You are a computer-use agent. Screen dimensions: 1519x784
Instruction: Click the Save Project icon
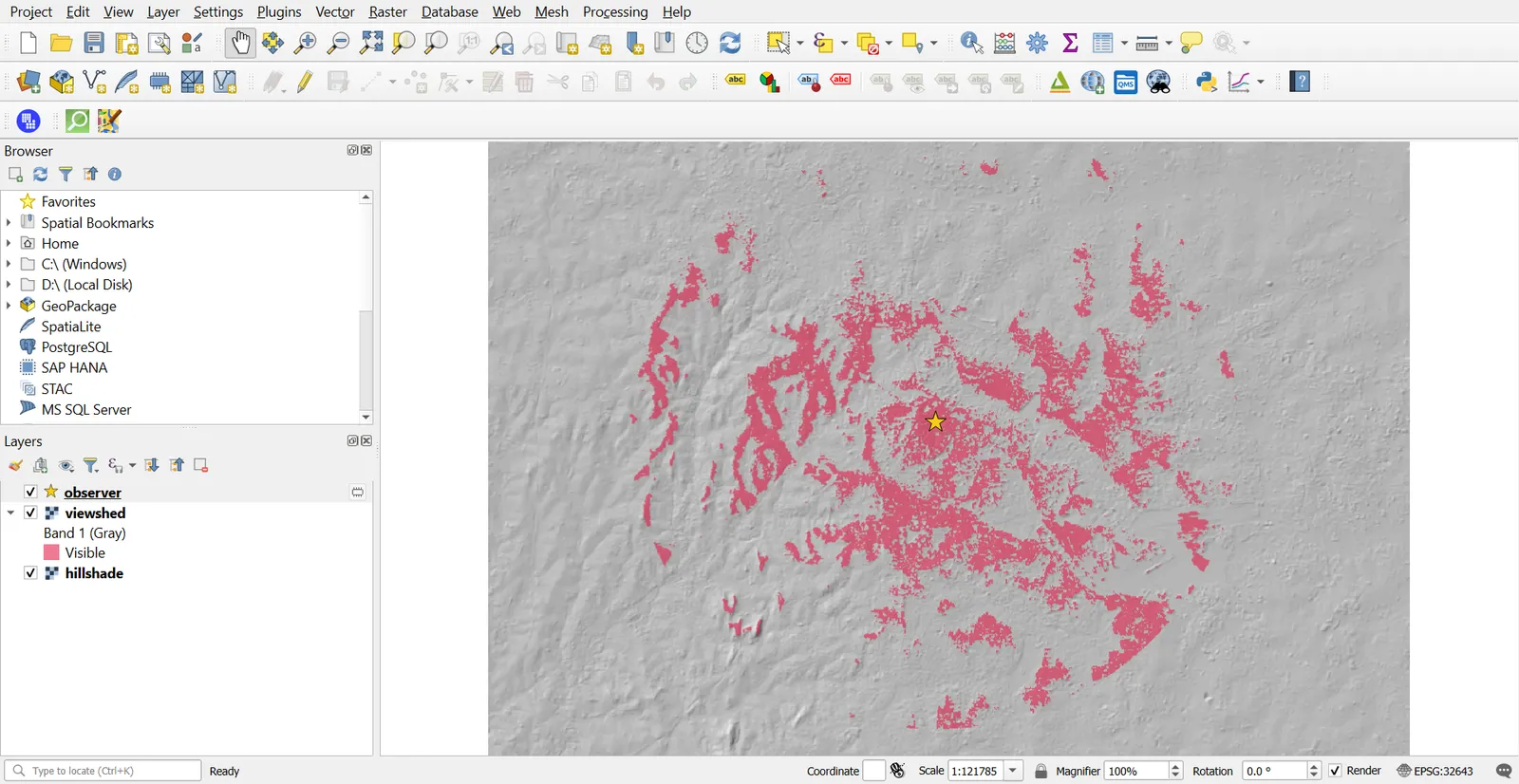tap(94, 43)
